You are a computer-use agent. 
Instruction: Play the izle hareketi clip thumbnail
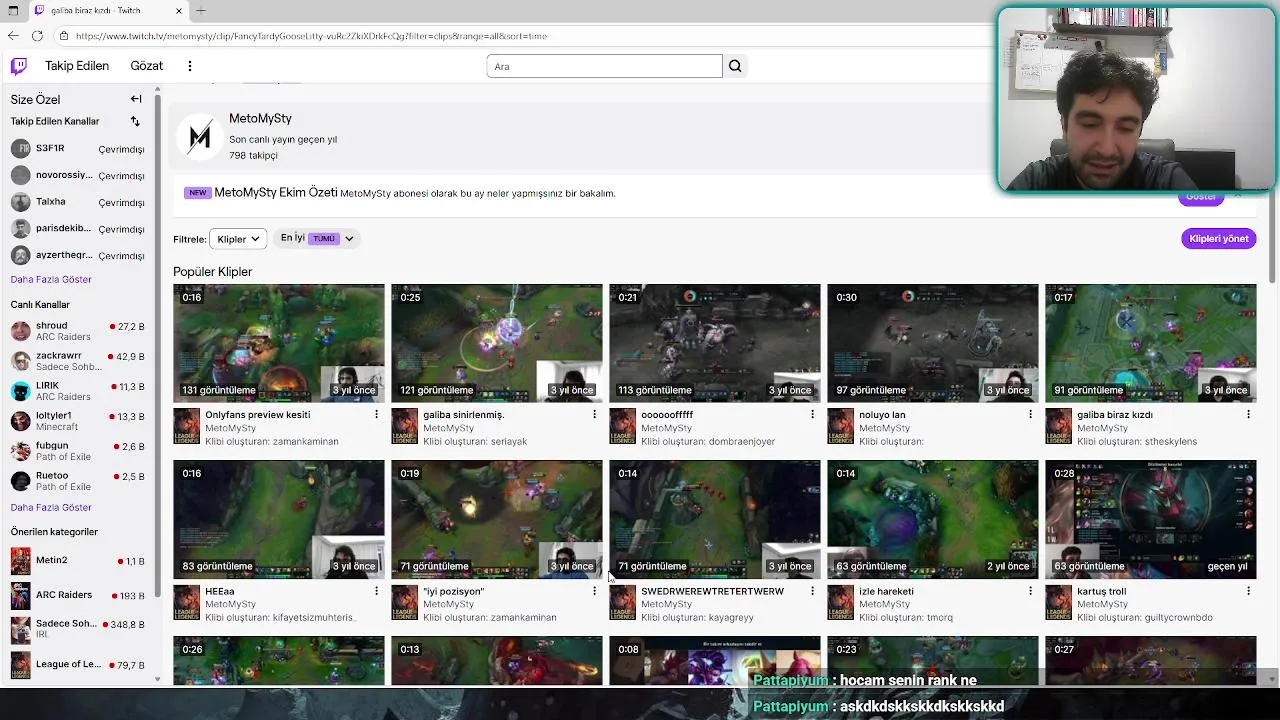(x=933, y=519)
